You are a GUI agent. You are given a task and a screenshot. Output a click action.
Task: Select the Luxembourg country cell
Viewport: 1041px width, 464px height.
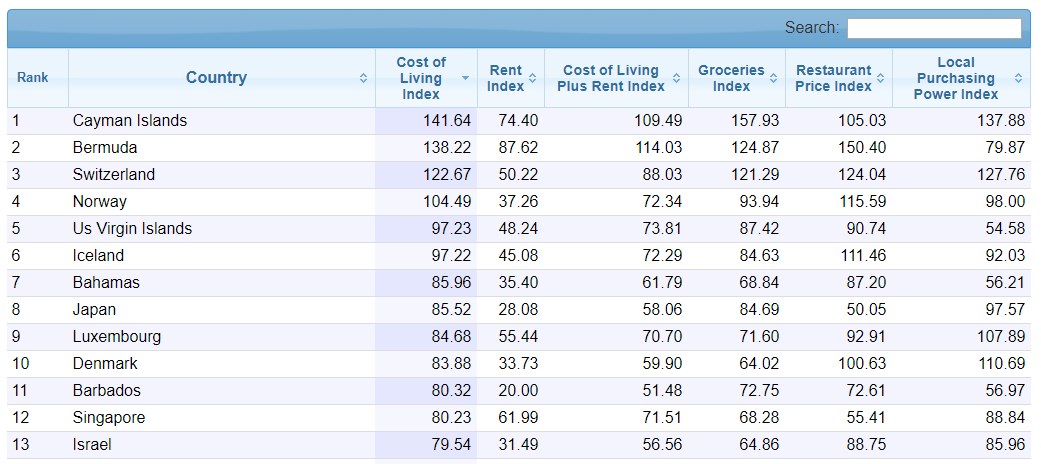(x=117, y=337)
